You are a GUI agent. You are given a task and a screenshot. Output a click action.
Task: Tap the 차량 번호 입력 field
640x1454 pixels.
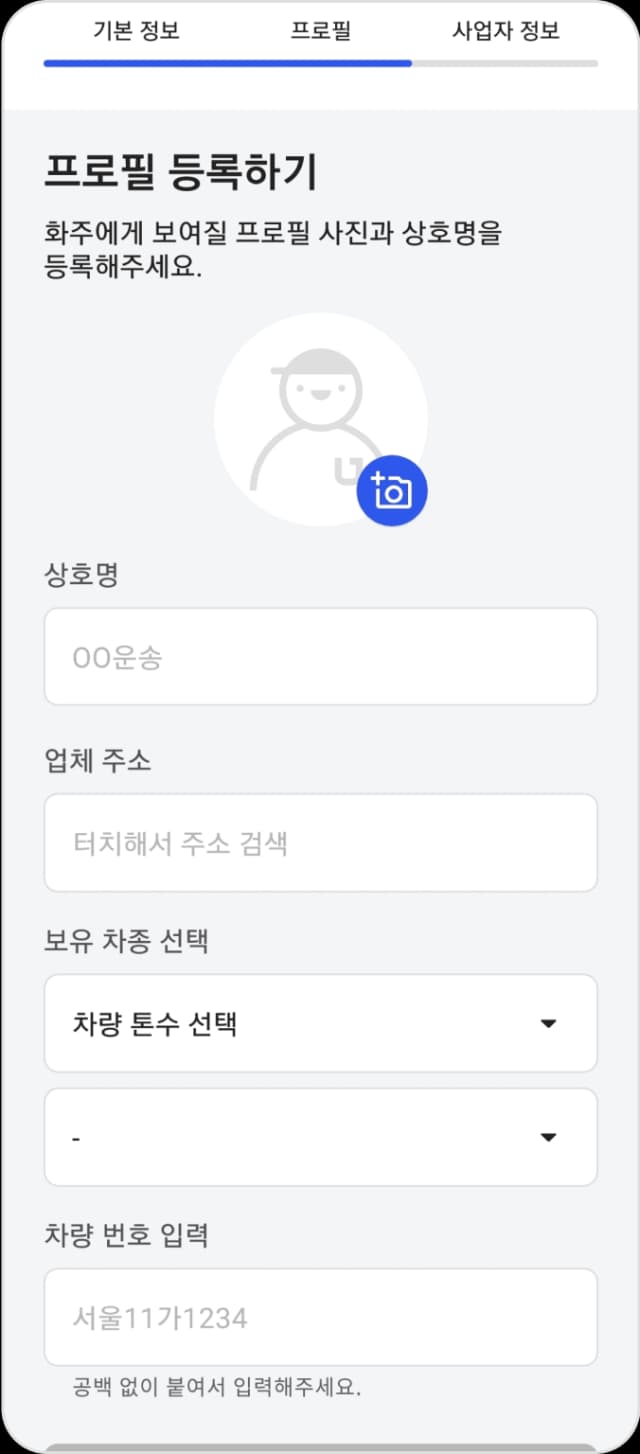point(320,1317)
